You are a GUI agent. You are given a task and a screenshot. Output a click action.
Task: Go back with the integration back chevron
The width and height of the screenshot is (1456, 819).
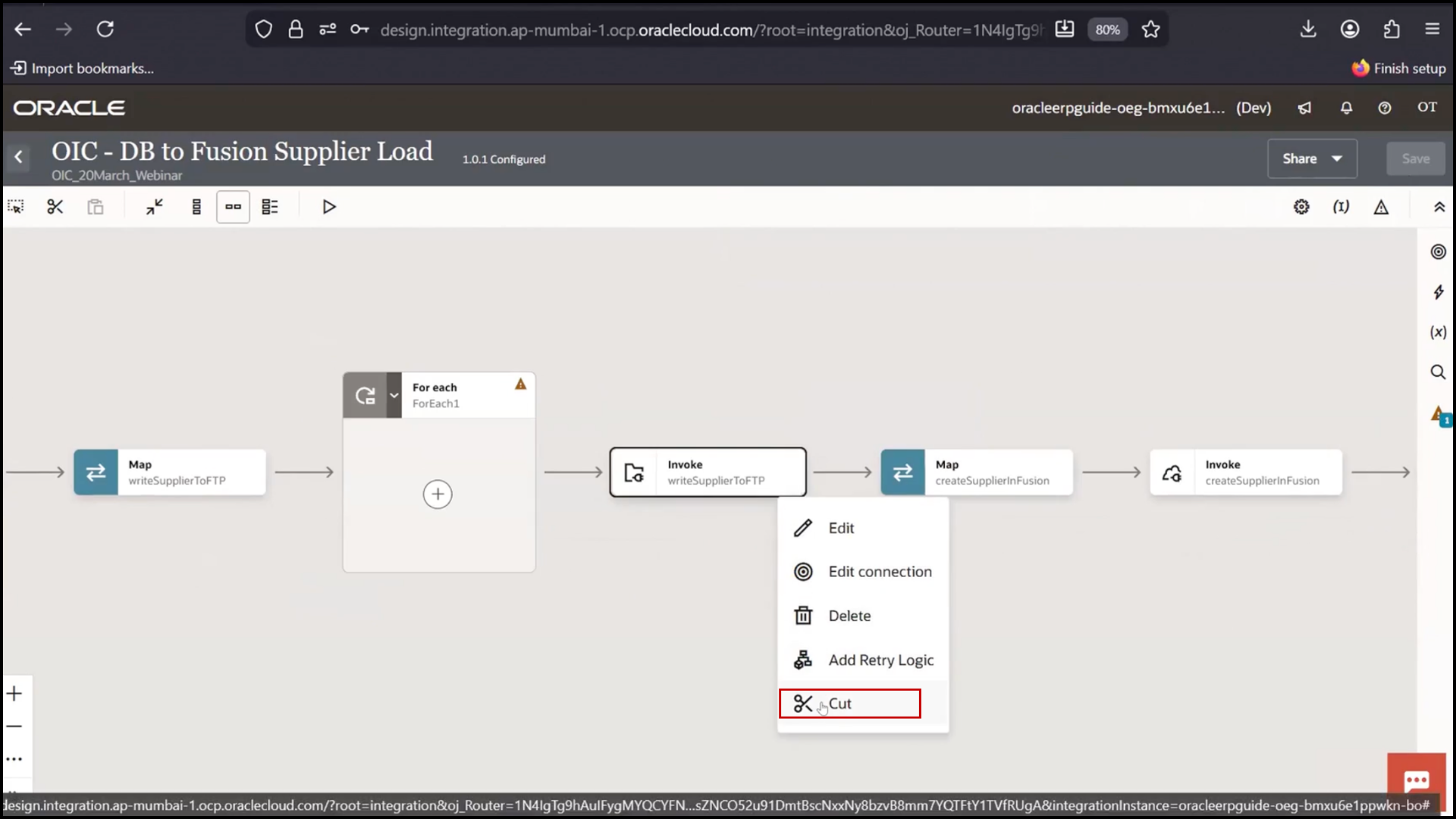coord(19,158)
